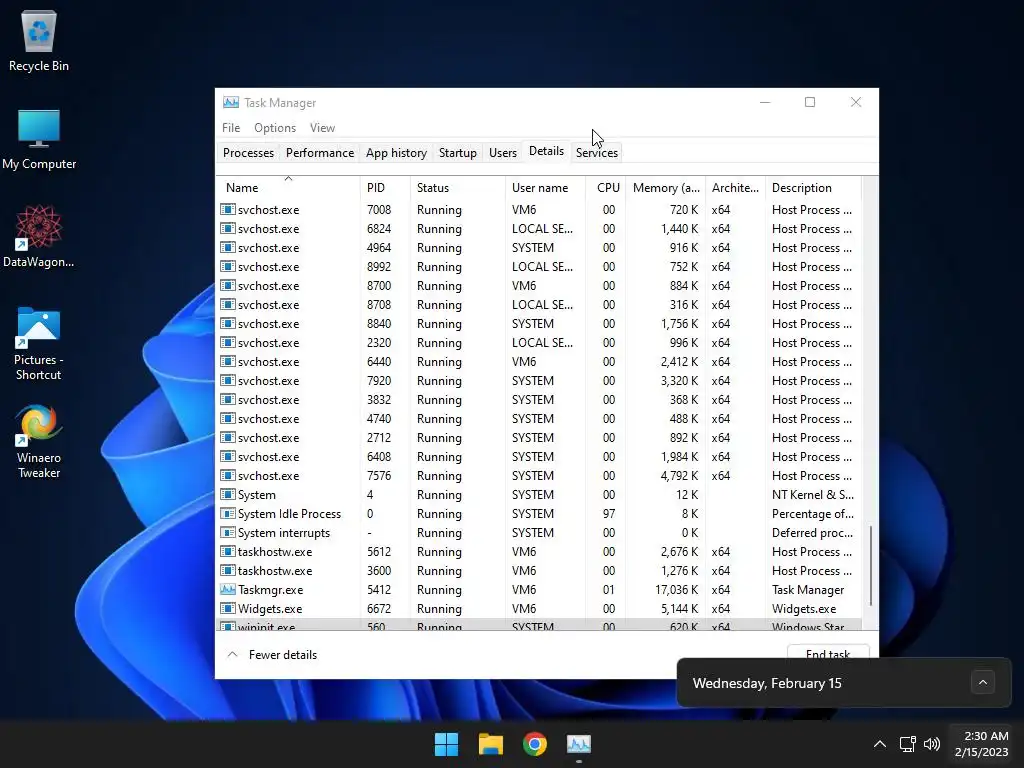Switch to the App history tab
Screen dimensions: 1024x768
click(x=396, y=153)
